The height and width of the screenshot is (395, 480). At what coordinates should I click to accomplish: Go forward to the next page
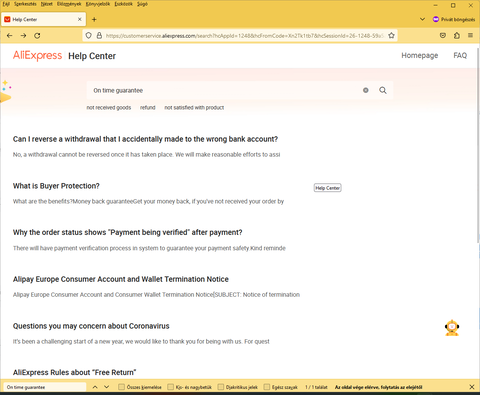(23, 35)
